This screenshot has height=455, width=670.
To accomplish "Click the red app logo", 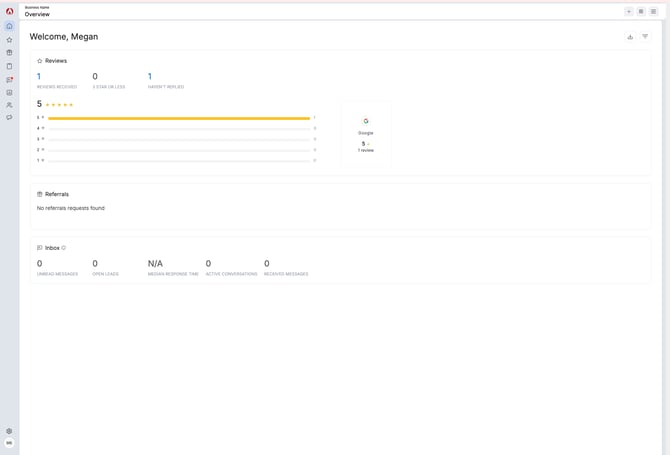I will tap(9, 11).
